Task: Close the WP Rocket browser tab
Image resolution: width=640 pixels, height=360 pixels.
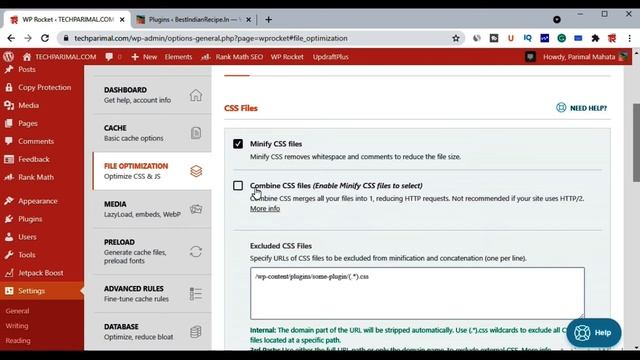Action: coord(122,20)
